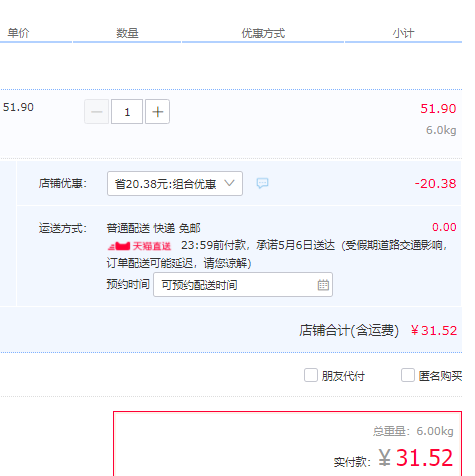
Task: Click the 朋友代付 label text
Action: click(343, 376)
